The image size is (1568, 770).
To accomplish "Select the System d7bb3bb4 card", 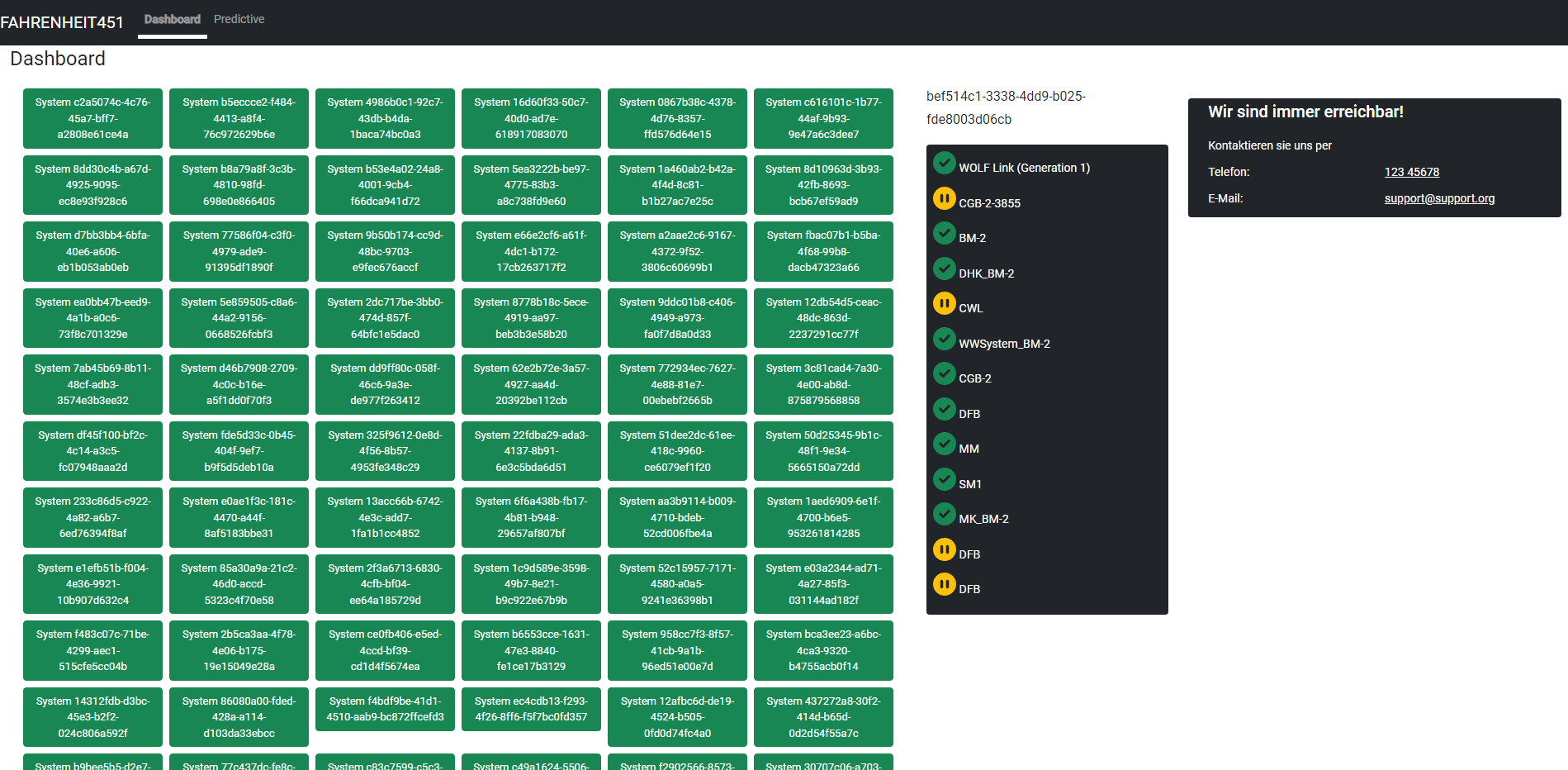I will click(x=93, y=251).
